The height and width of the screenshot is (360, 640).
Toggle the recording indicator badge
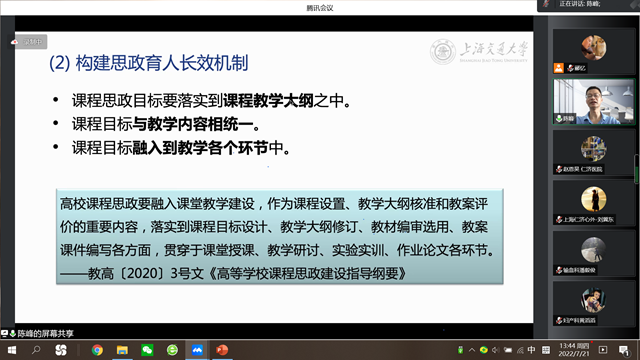pyautogui.click(x=27, y=42)
